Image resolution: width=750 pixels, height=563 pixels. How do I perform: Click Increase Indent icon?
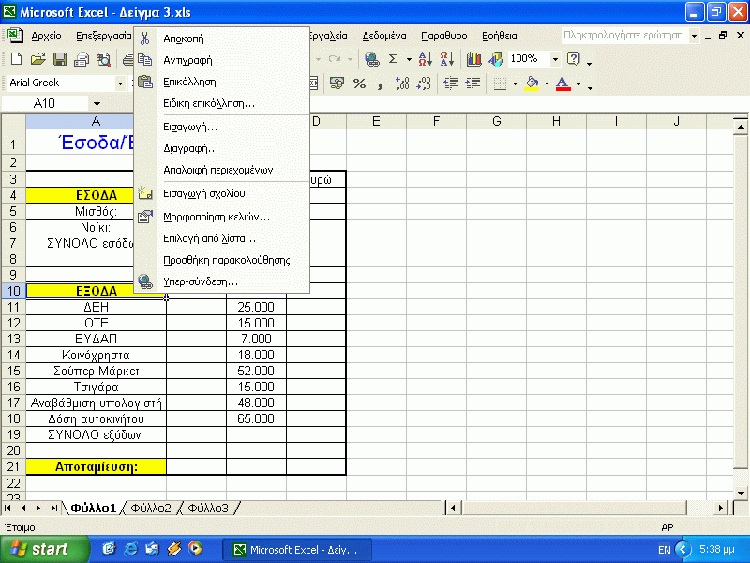pyautogui.click(x=473, y=84)
